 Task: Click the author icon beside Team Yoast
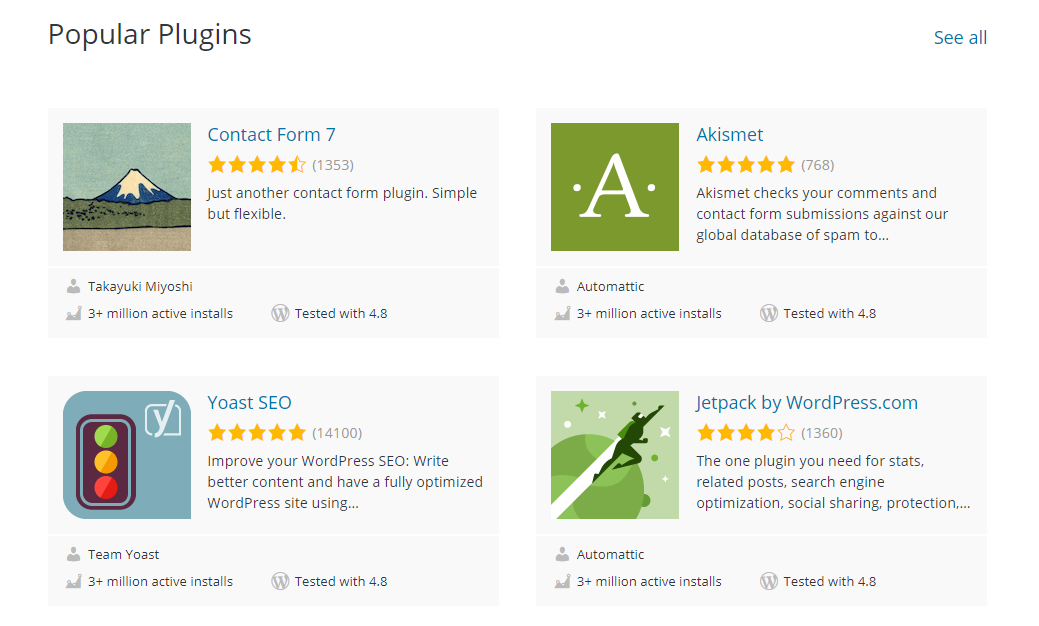tap(73, 554)
